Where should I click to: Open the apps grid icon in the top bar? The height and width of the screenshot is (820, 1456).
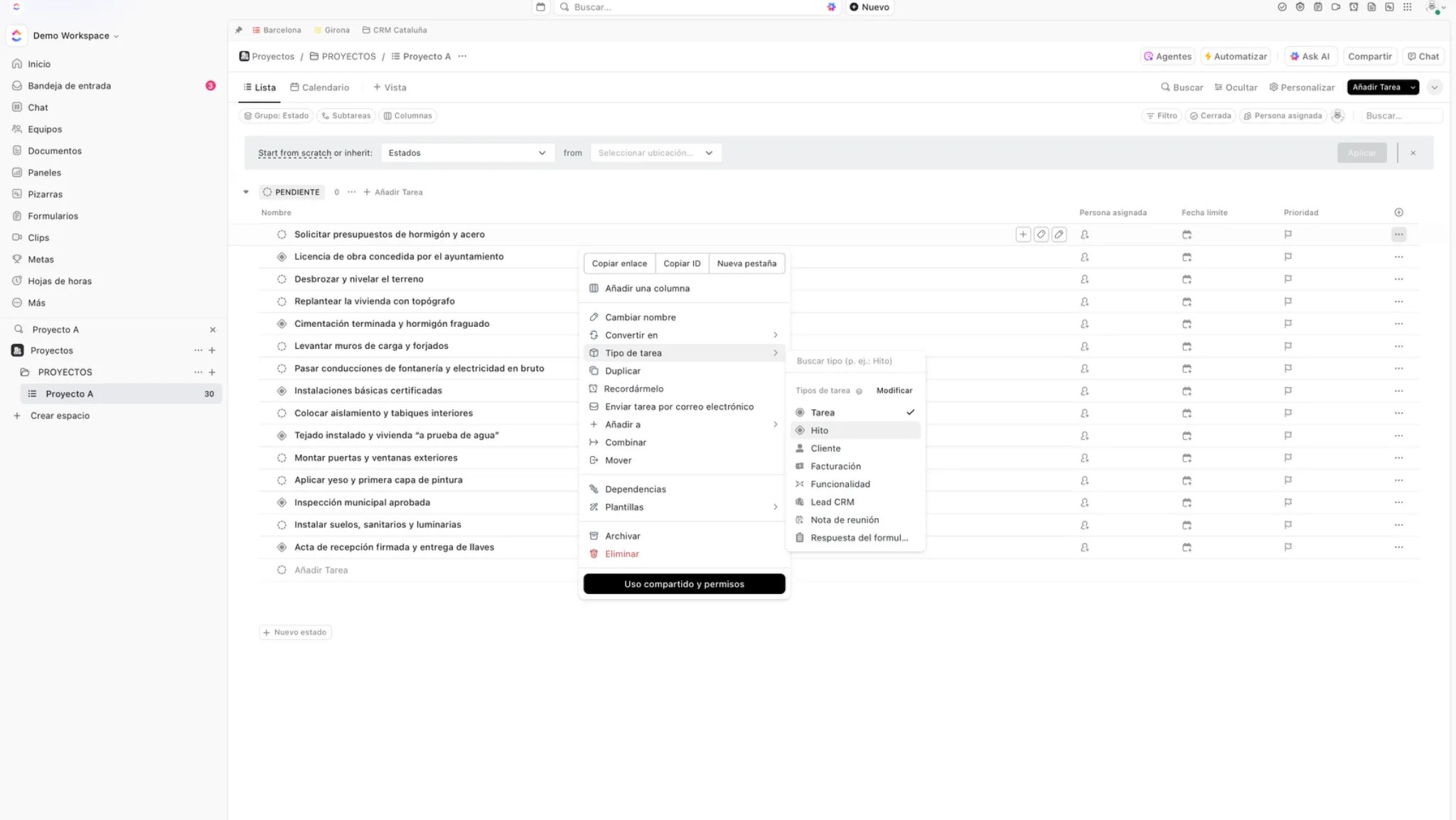[x=1408, y=7]
